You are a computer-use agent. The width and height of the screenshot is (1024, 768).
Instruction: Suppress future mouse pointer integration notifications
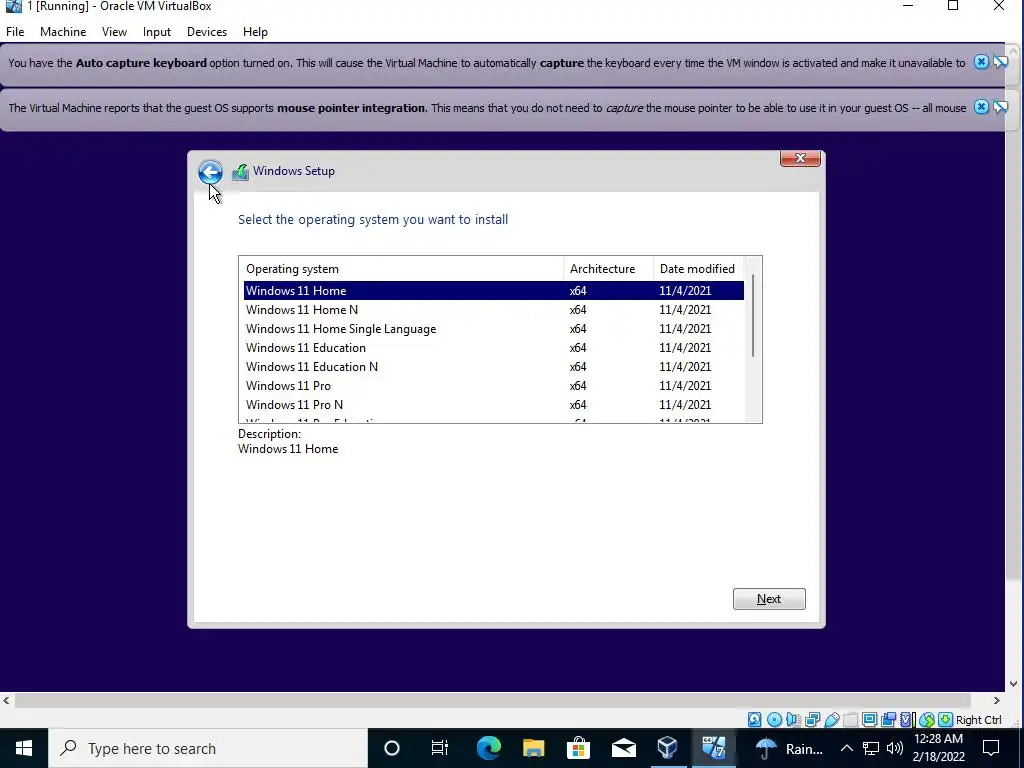[1000, 106]
